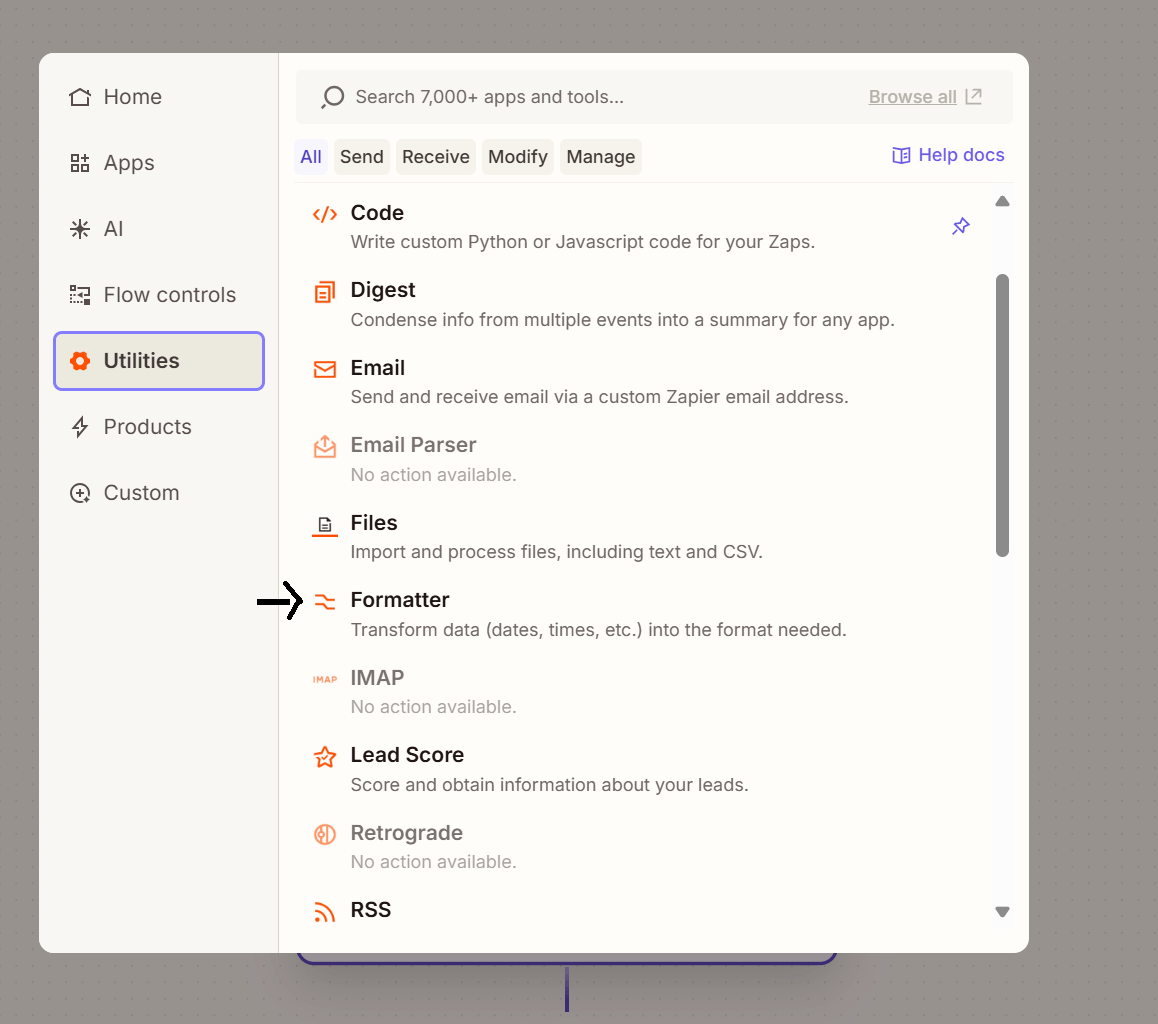Viewport: 1158px width, 1024px height.
Task: Open the Home sidebar section
Action: point(159,97)
